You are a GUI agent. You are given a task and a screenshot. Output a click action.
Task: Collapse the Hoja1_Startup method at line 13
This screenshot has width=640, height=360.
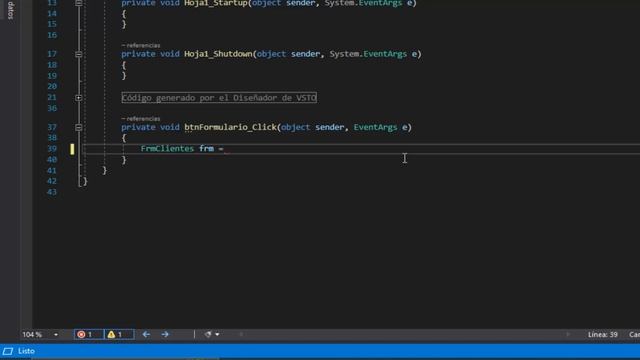(x=78, y=2)
